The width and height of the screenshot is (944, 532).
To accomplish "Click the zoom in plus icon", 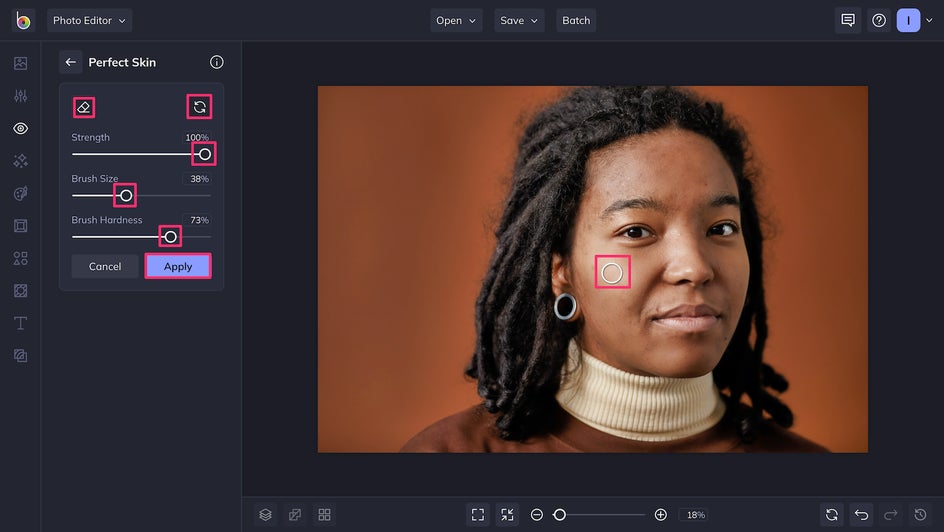I will click(660, 515).
